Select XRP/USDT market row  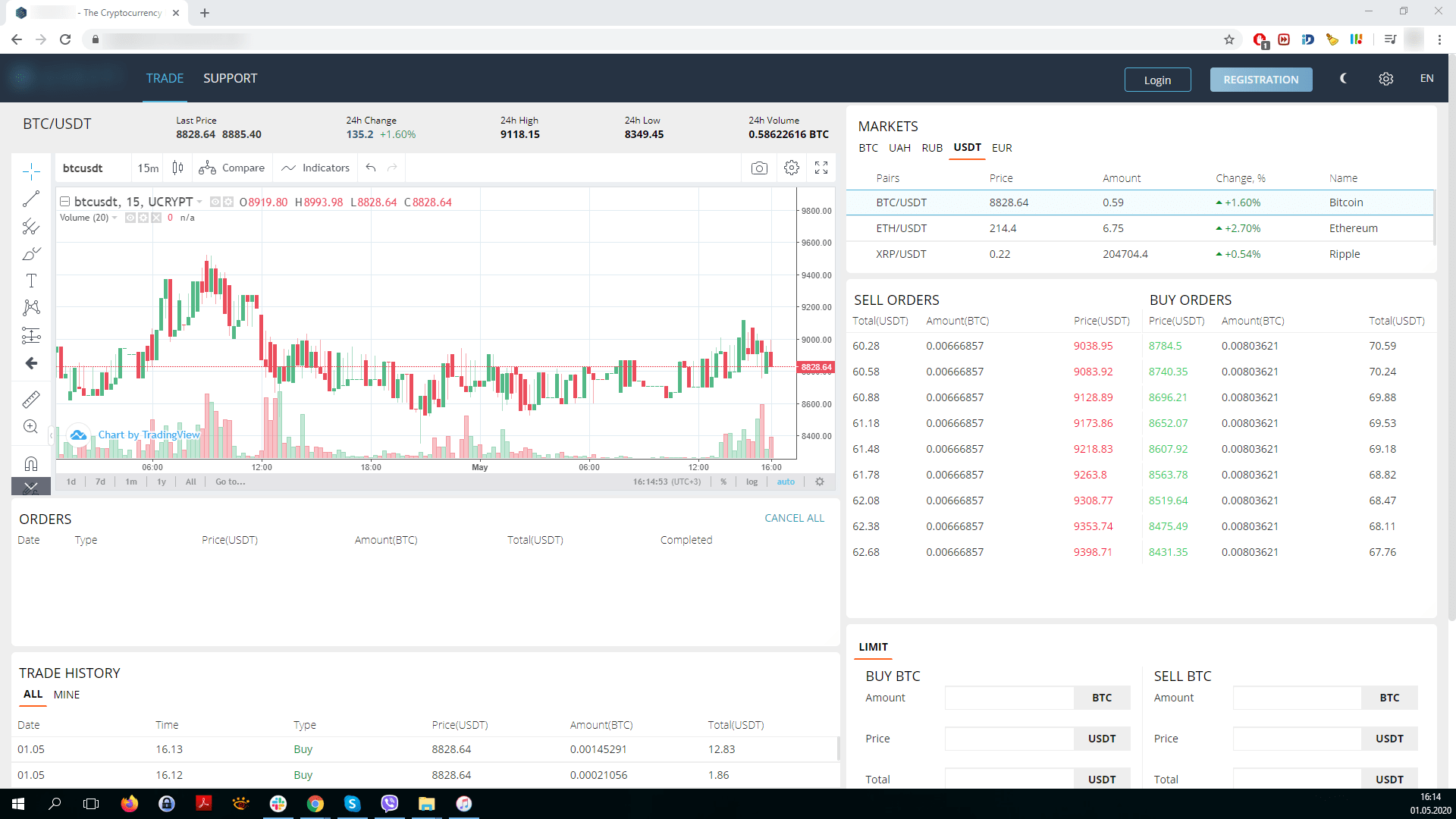1140,254
